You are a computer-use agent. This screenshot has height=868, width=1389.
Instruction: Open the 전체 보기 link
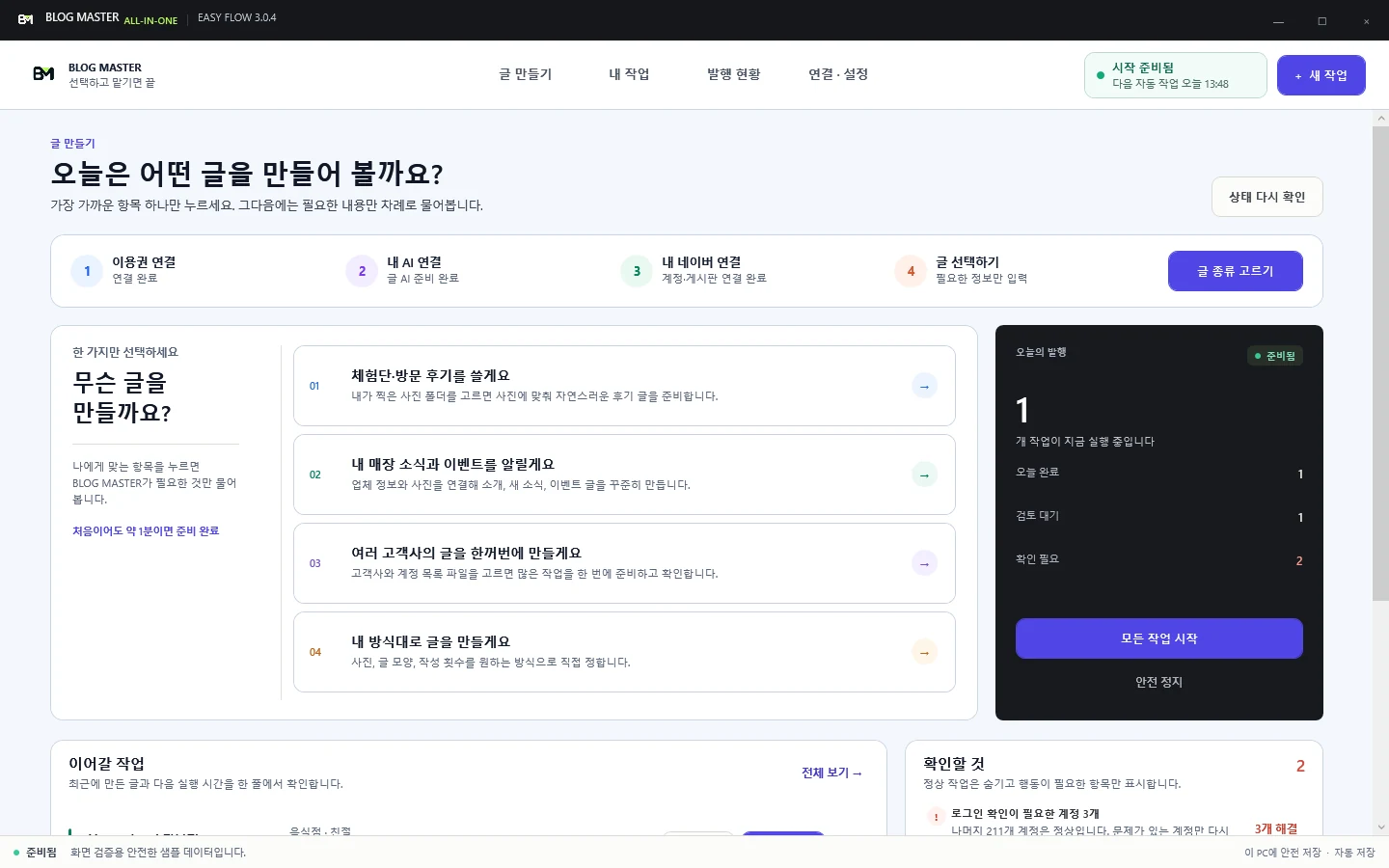pyautogui.click(x=831, y=773)
